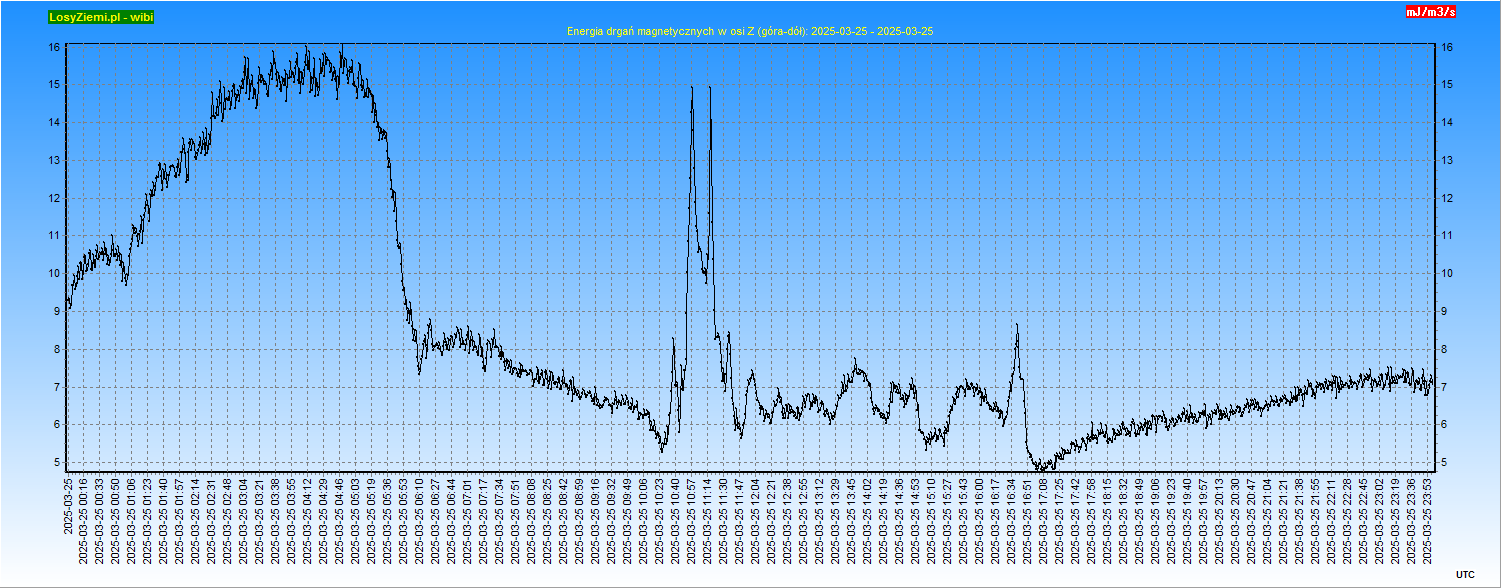Viewport: 1501px width, 588px height.
Task: Click the 5 value on right axis
Action: click(1444, 463)
